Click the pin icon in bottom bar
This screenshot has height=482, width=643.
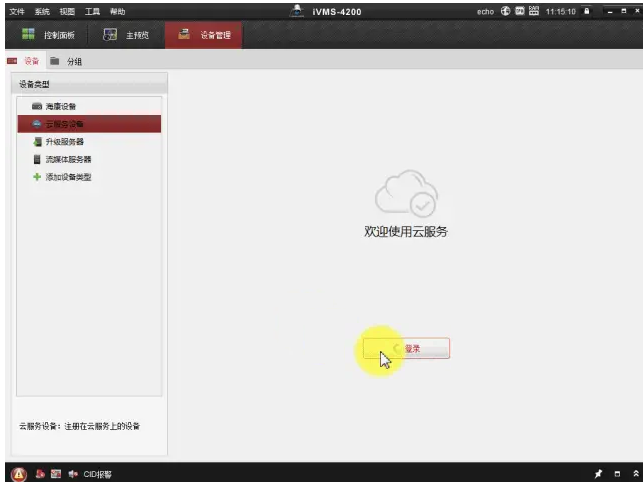tap(598, 473)
